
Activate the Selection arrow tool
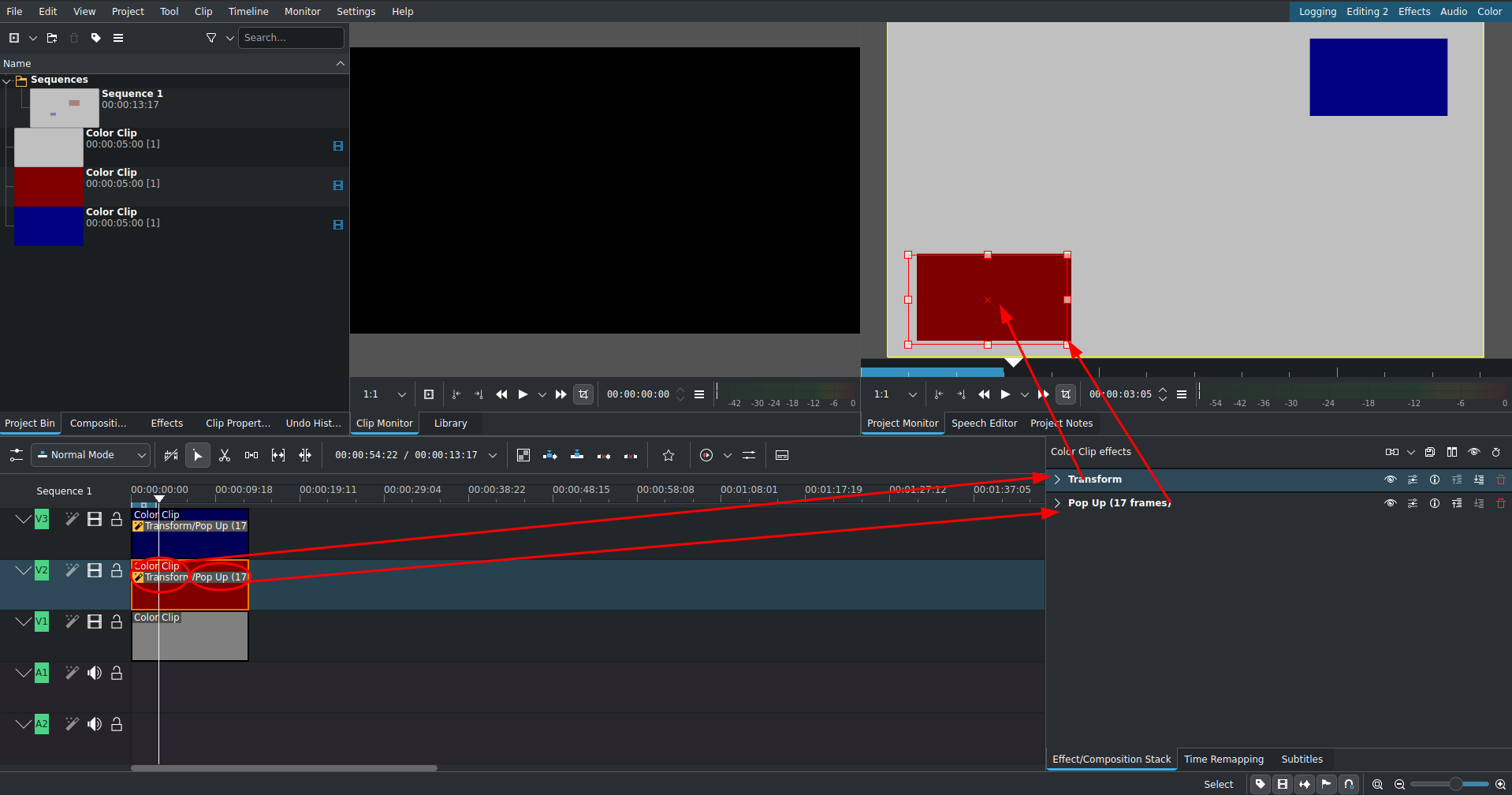point(198,455)
